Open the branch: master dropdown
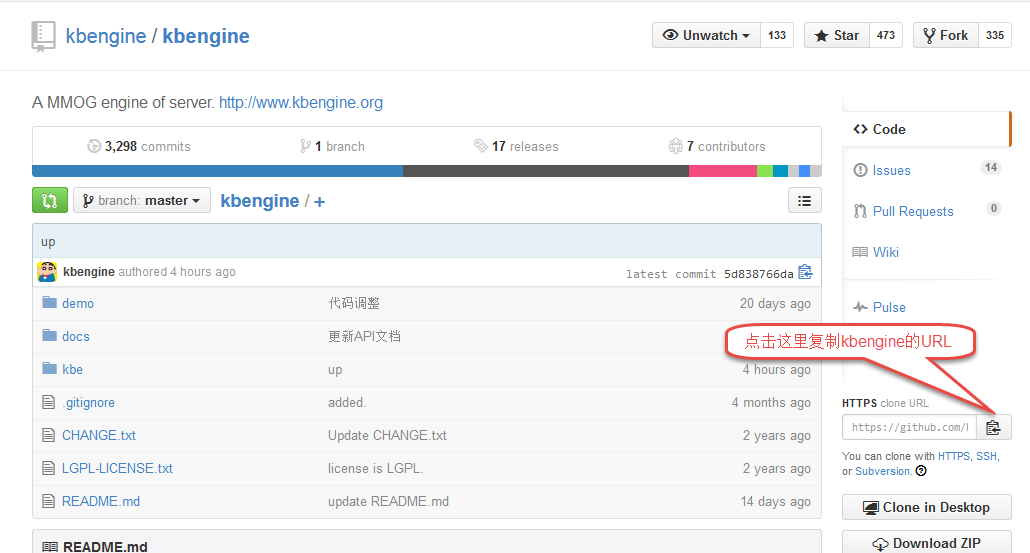This screenshot has width=1030, height=553. (x=142, y=200)
